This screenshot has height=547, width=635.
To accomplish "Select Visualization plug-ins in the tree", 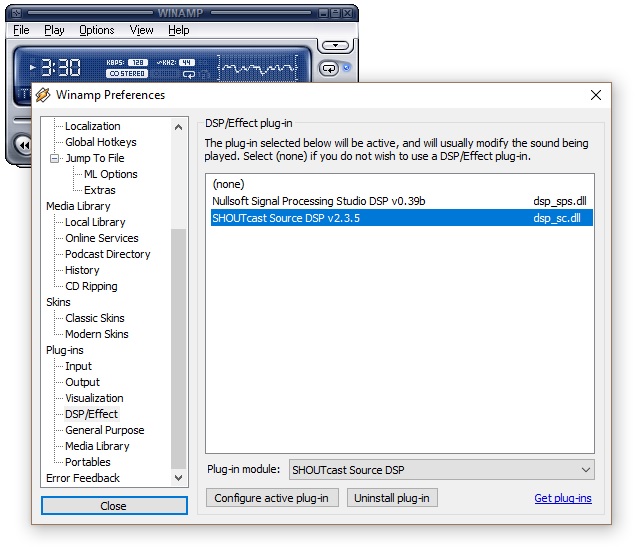I will click(x=94, y=398).
